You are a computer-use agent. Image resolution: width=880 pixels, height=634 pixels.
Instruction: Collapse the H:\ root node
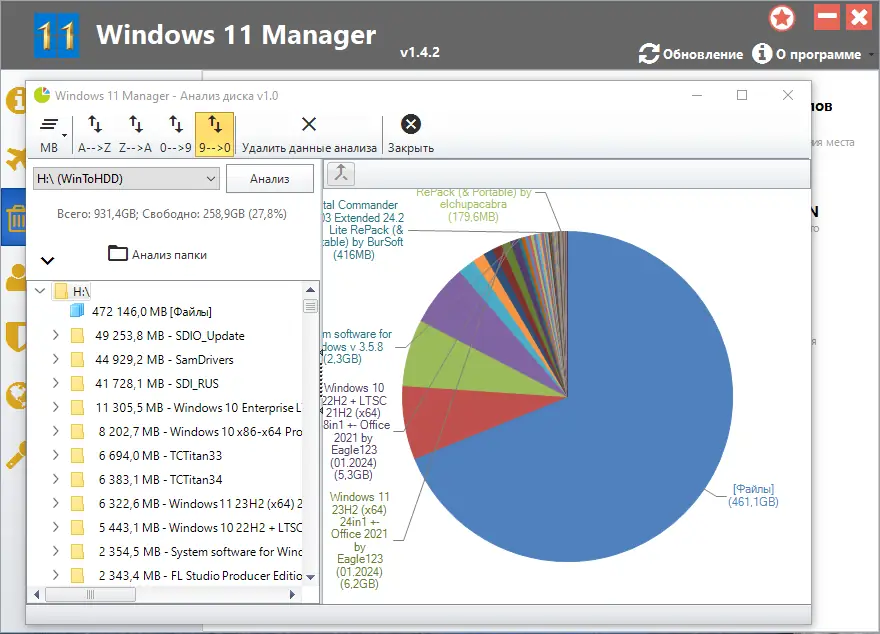[x=40, y=290]
